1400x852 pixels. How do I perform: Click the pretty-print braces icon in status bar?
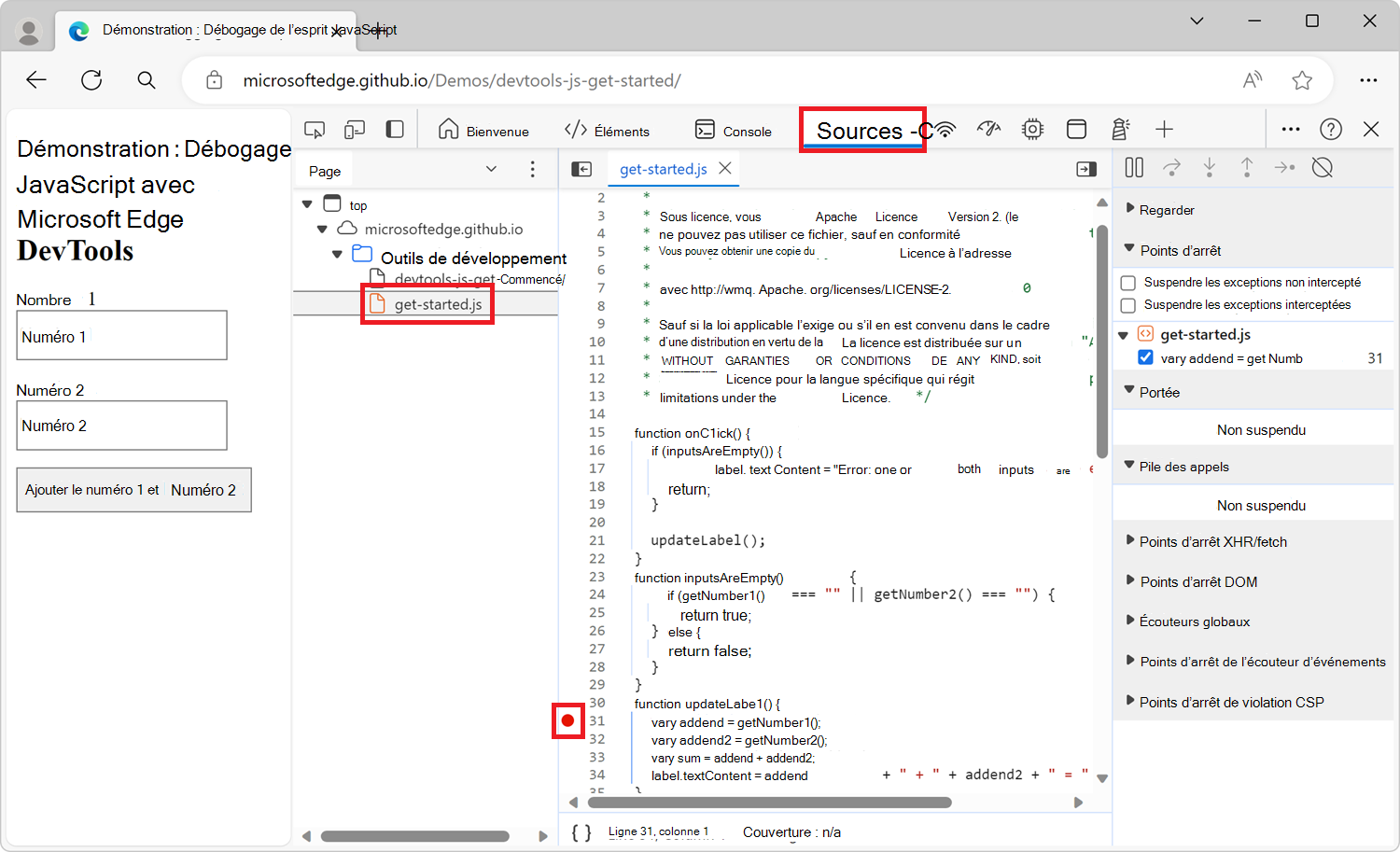581,831
